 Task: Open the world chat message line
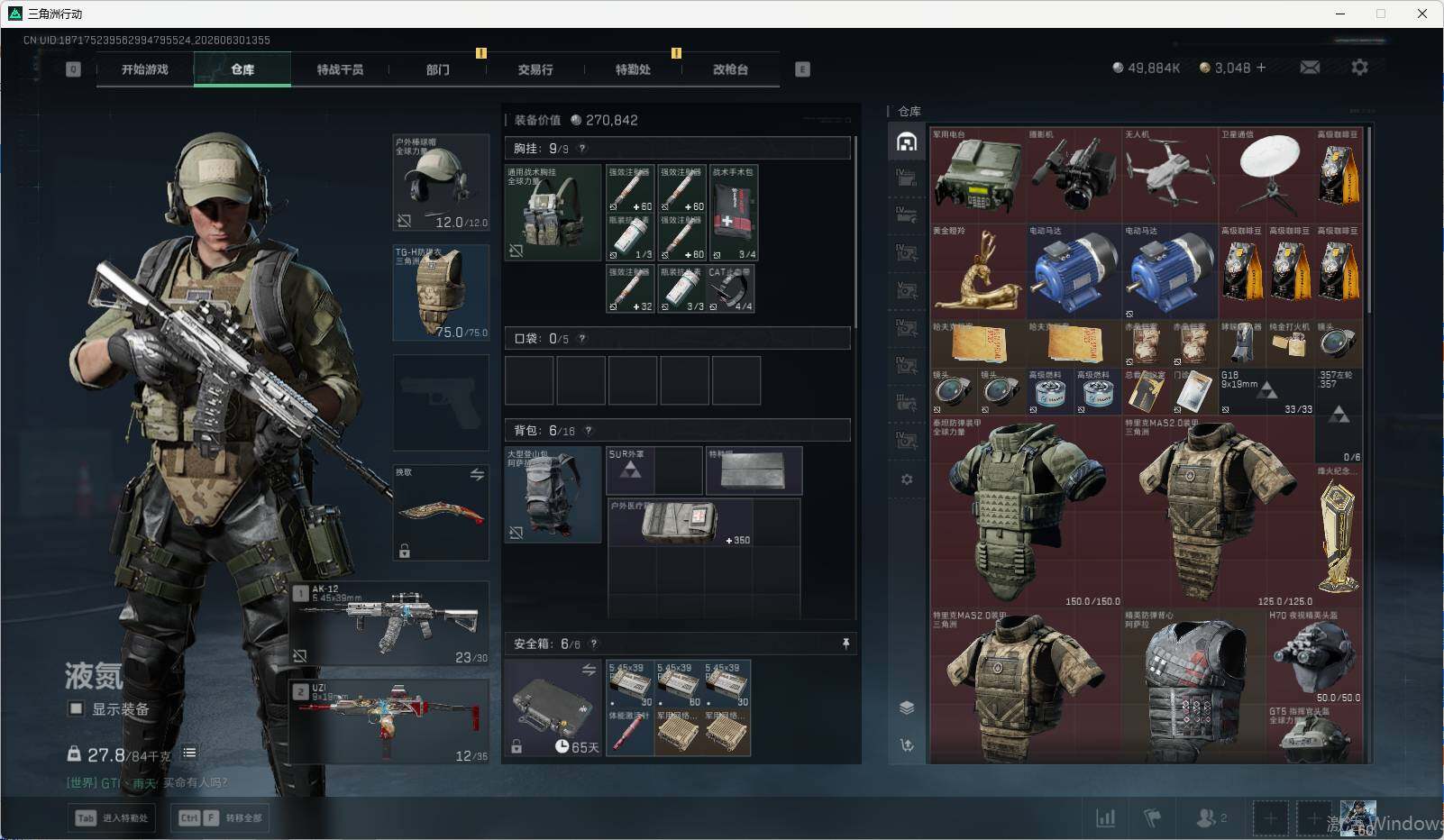point(147,782)
